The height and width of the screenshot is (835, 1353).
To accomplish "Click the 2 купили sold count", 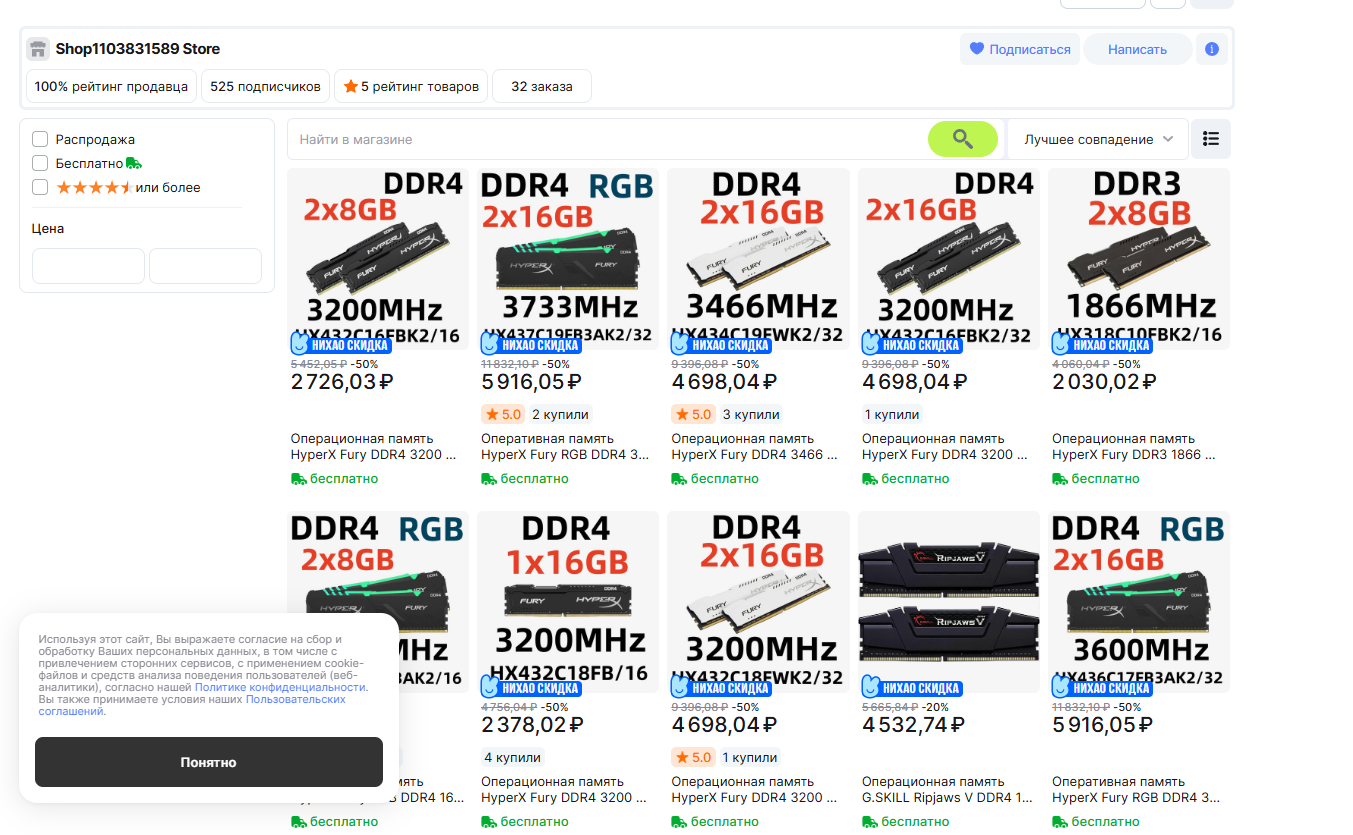I will 560,414.
